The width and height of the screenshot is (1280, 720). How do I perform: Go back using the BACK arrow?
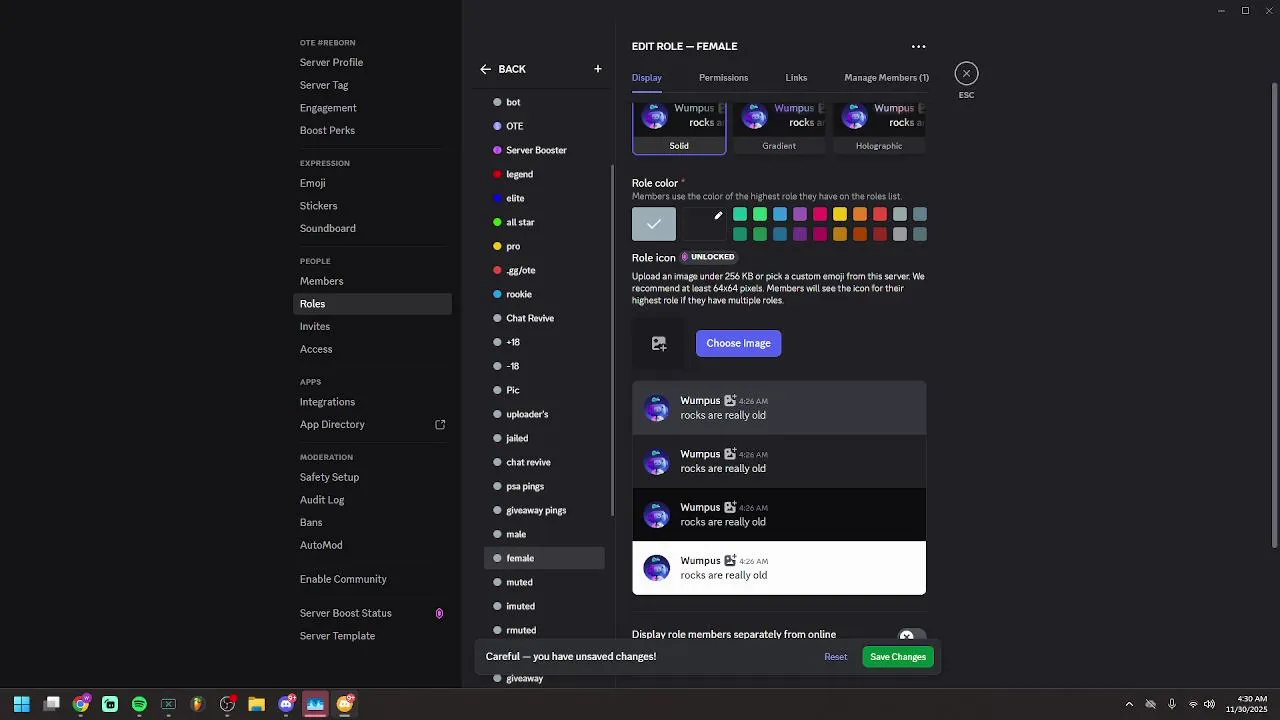click(502, 69)
